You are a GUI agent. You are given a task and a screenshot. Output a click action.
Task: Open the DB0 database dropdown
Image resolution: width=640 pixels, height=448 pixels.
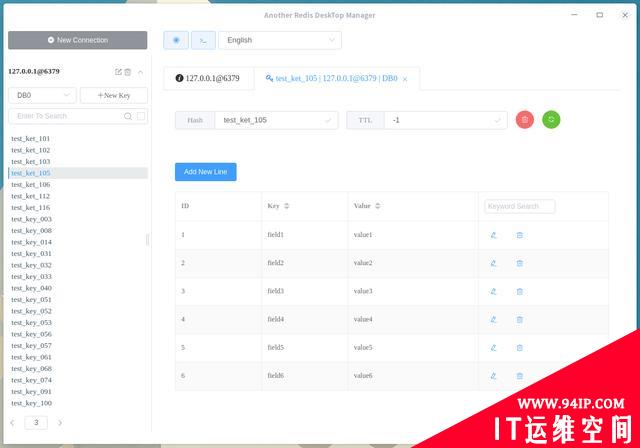point(42,95)
